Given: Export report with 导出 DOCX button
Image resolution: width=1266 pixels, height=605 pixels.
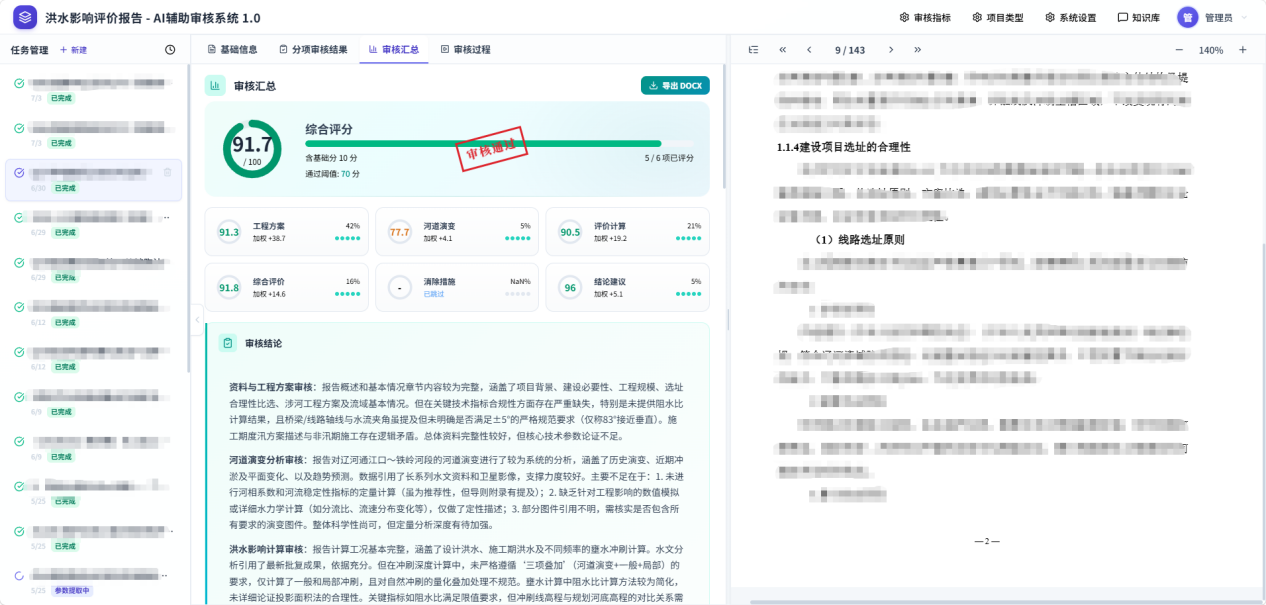Looking at the screenshot, I should point(675,86).
